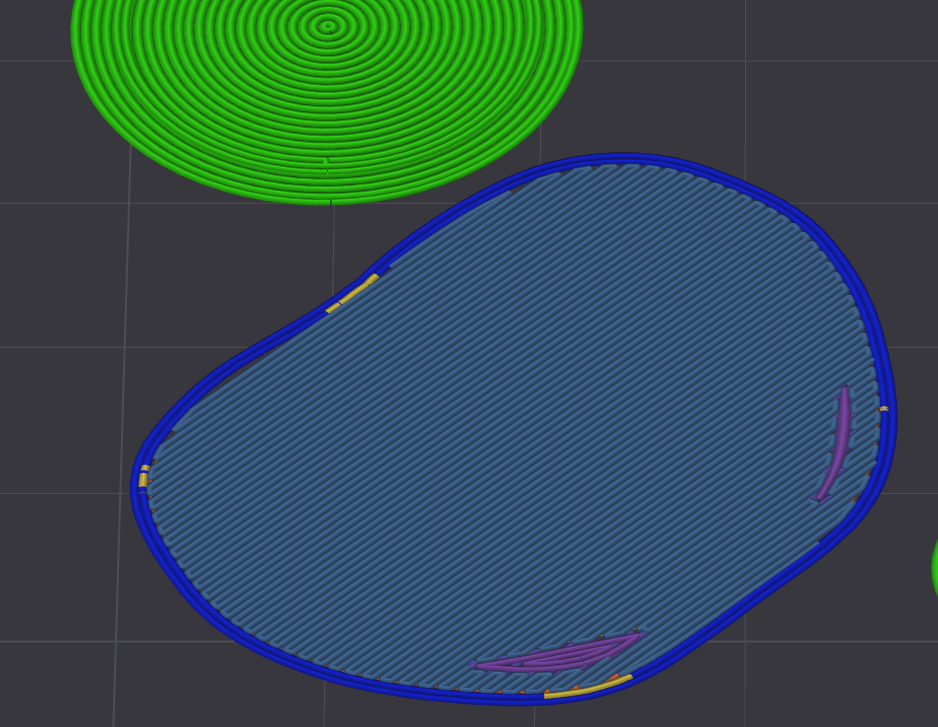The width and height of the screenshot is (938, 727).
Task: Click the center of the green concentric disc
Action: click(x=327, y=26)
